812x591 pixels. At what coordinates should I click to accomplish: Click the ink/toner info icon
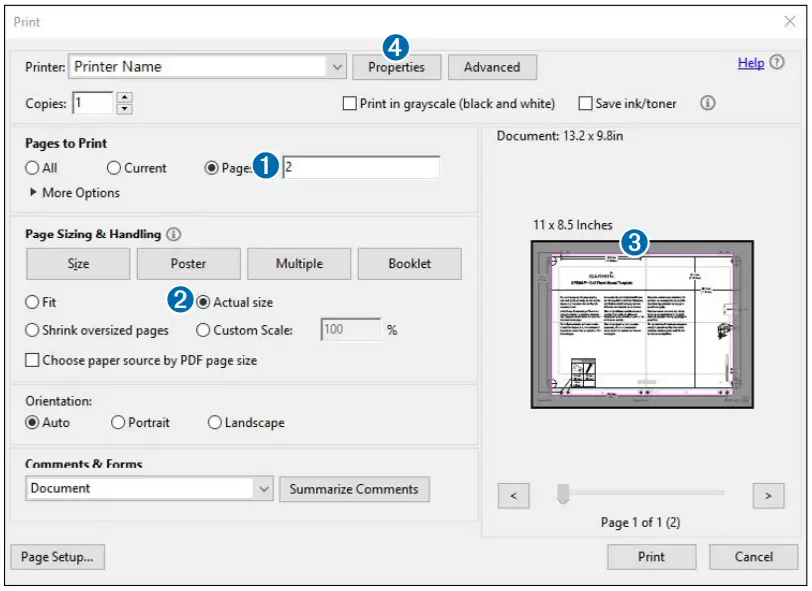(708, 103)
